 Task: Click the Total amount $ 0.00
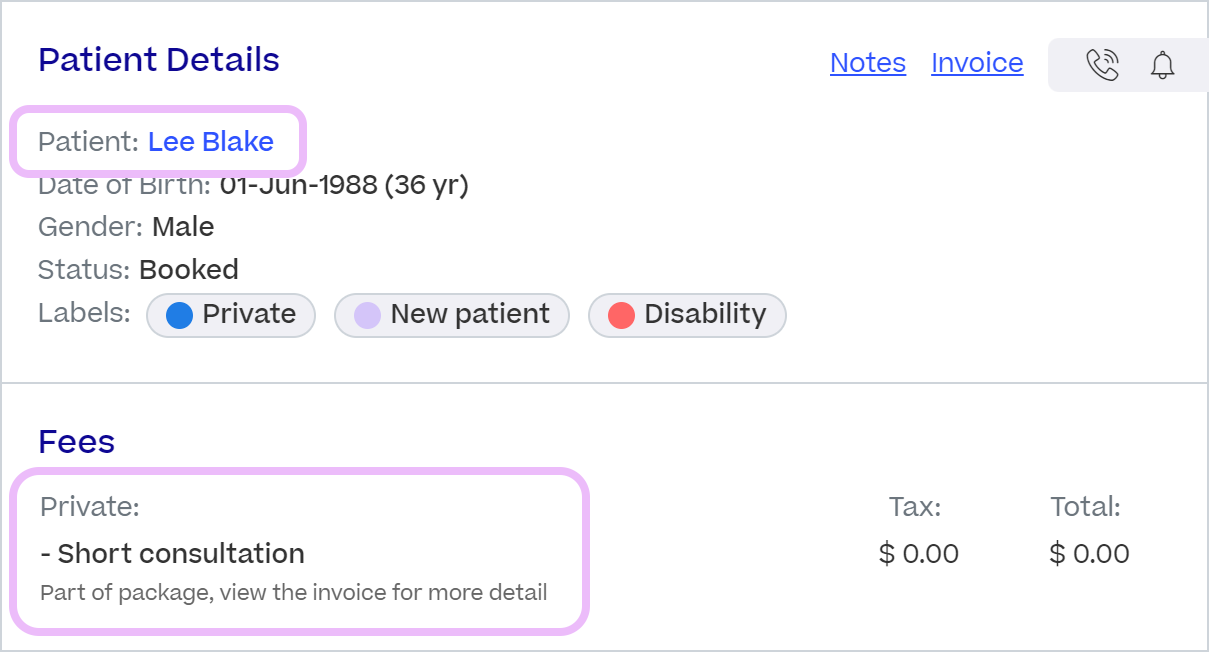1090,553
